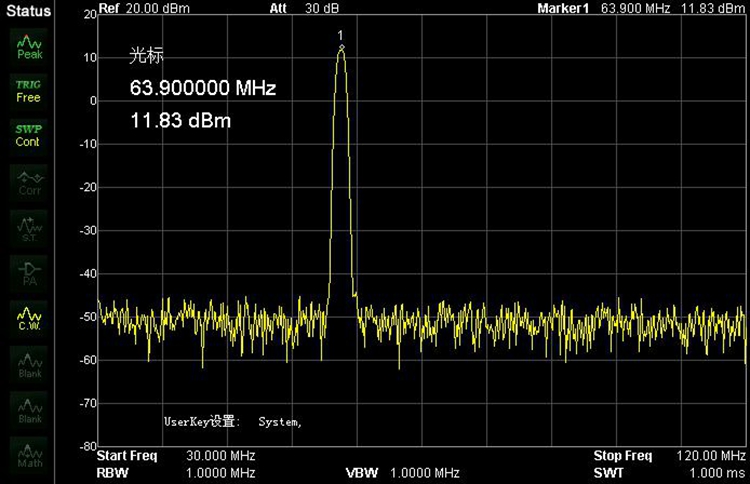
Task: Select the C.W. trace icon
Action: tap(29, 318)
